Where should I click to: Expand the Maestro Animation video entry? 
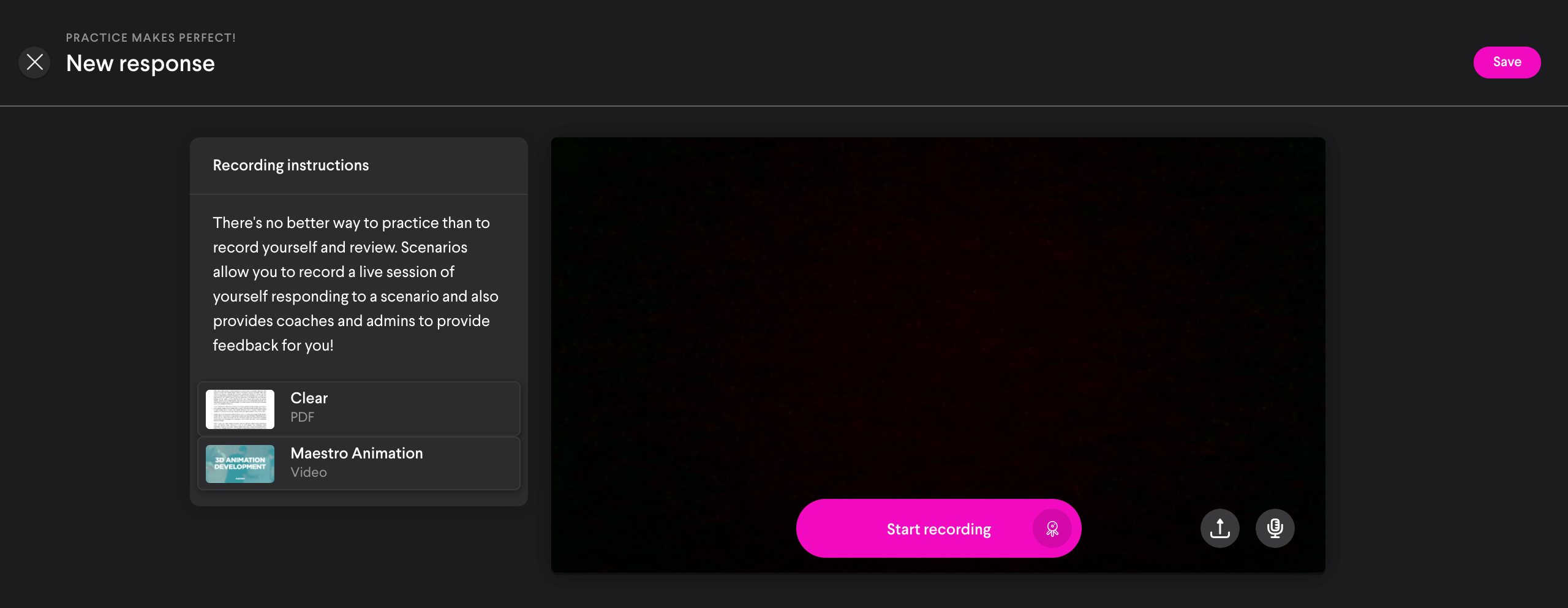358,463
